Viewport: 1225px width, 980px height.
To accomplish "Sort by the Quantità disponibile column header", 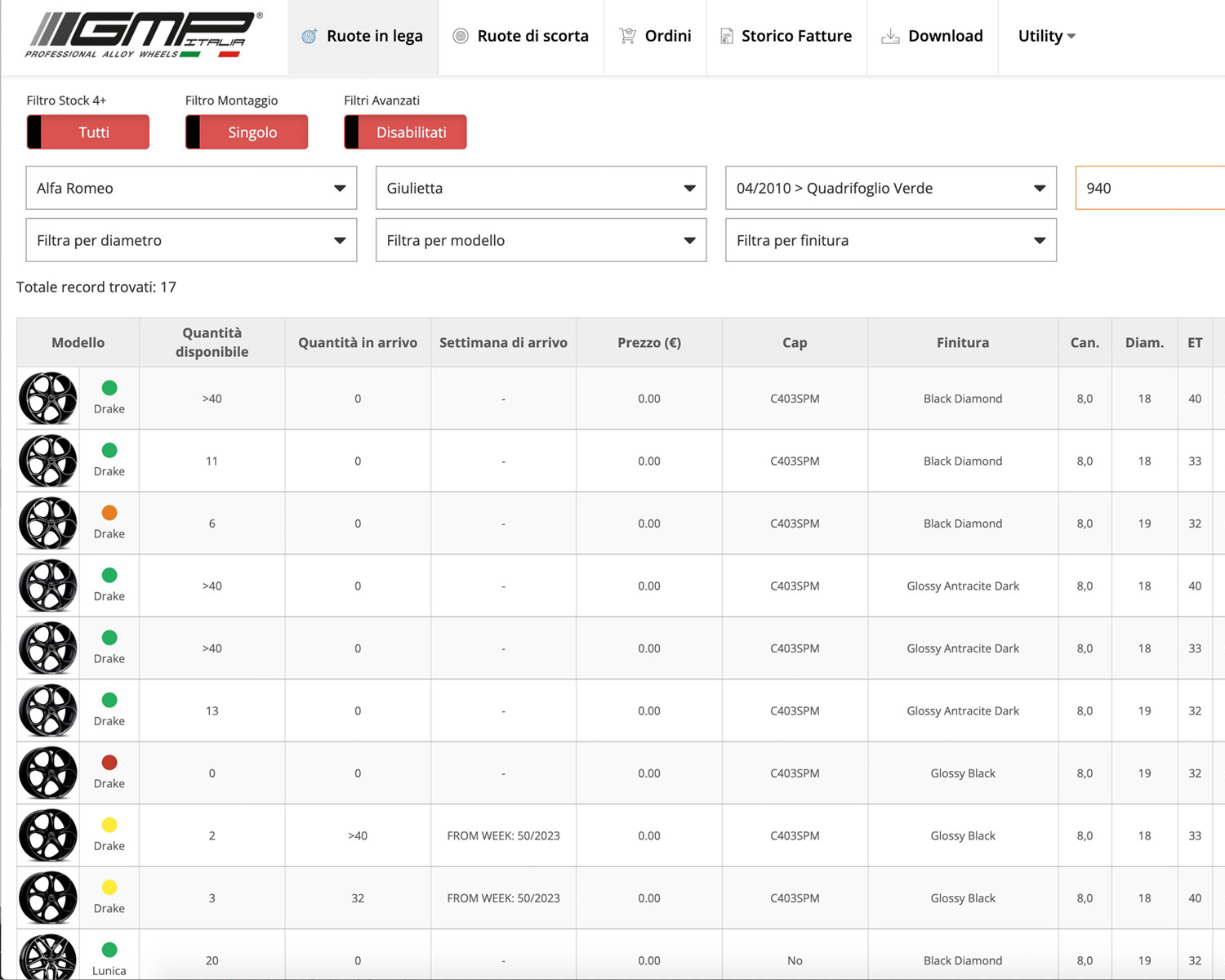I will [212, 342].
